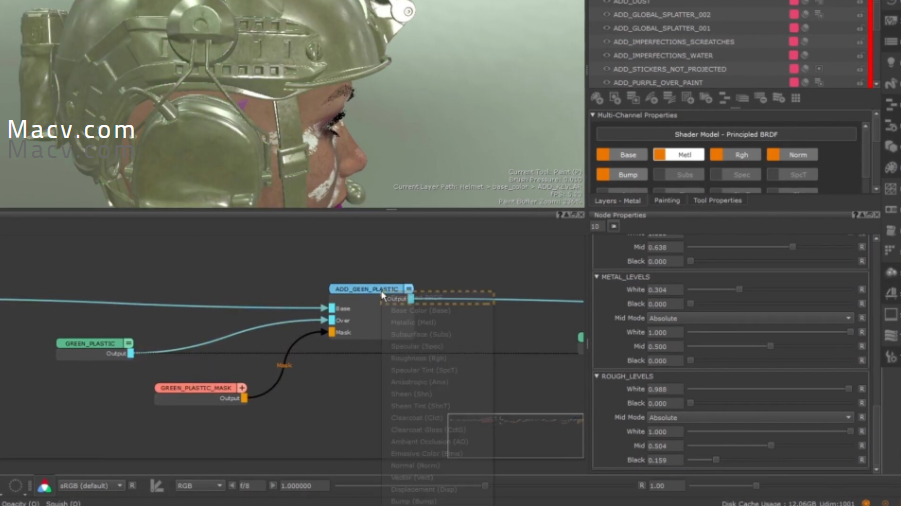Open METAL_LEVELS Mid Mode dropdown
Viewport: 901px width, 506px height.
click(x=750, y=318)
